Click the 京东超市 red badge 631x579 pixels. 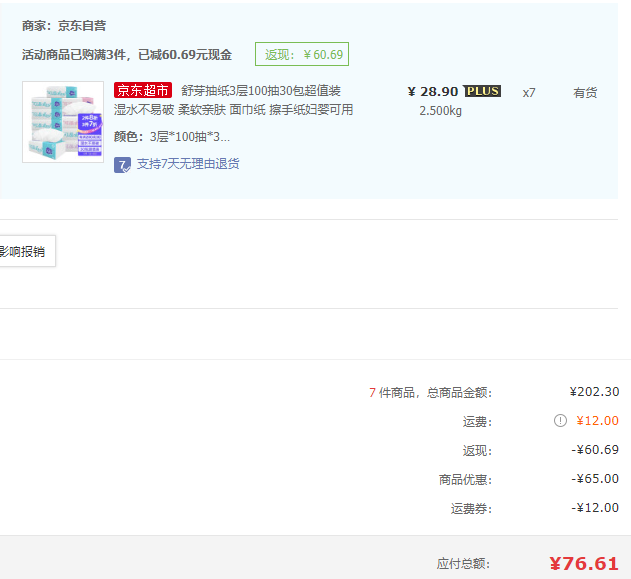tap(143, 90)
